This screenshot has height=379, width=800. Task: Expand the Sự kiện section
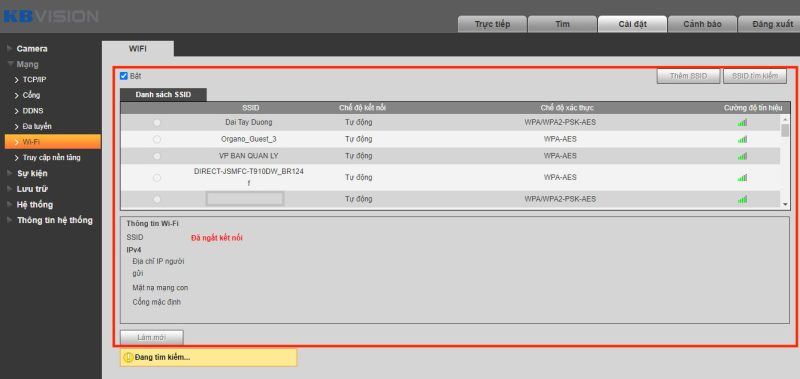tap(32, 173)
